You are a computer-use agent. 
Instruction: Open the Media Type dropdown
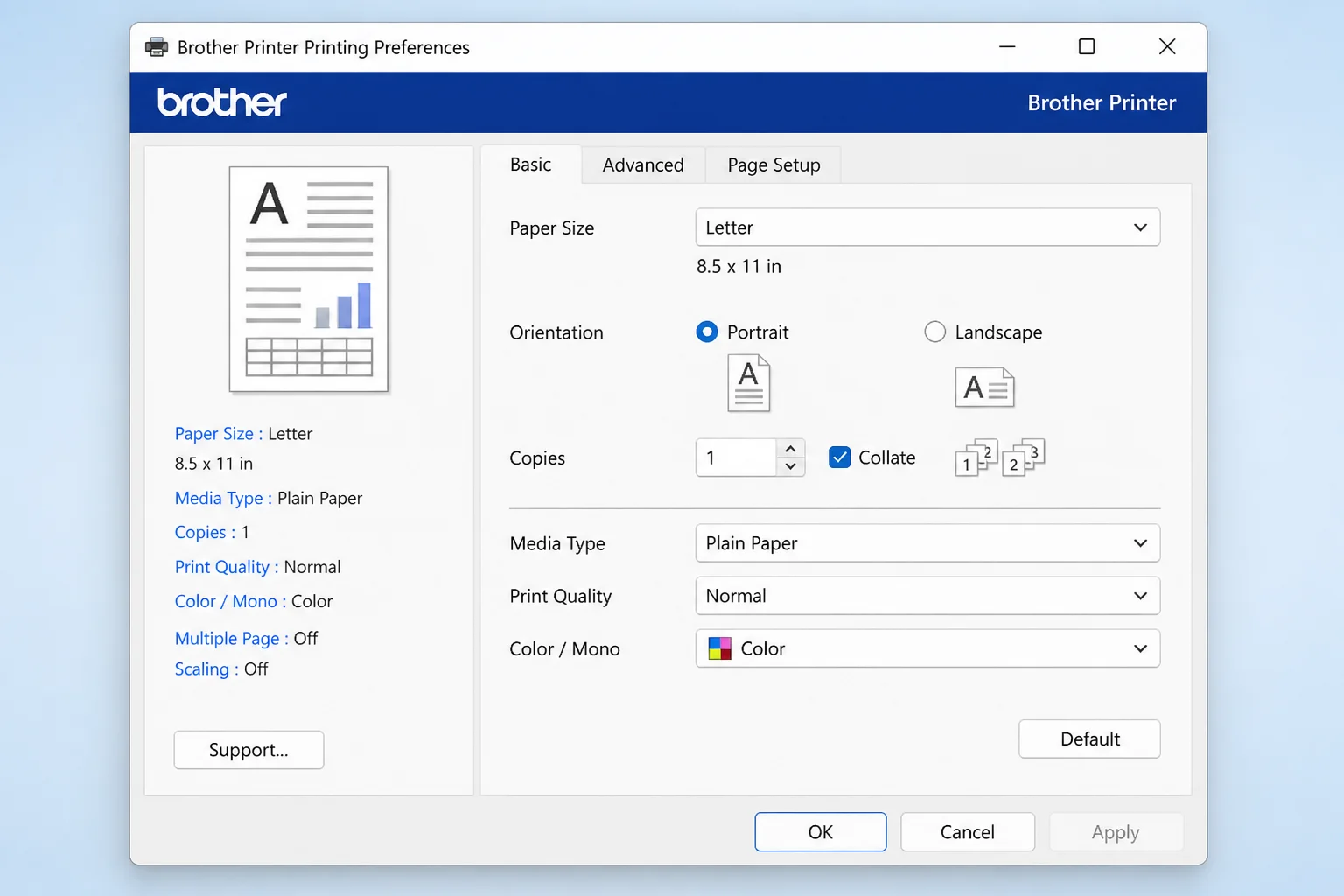927,543
